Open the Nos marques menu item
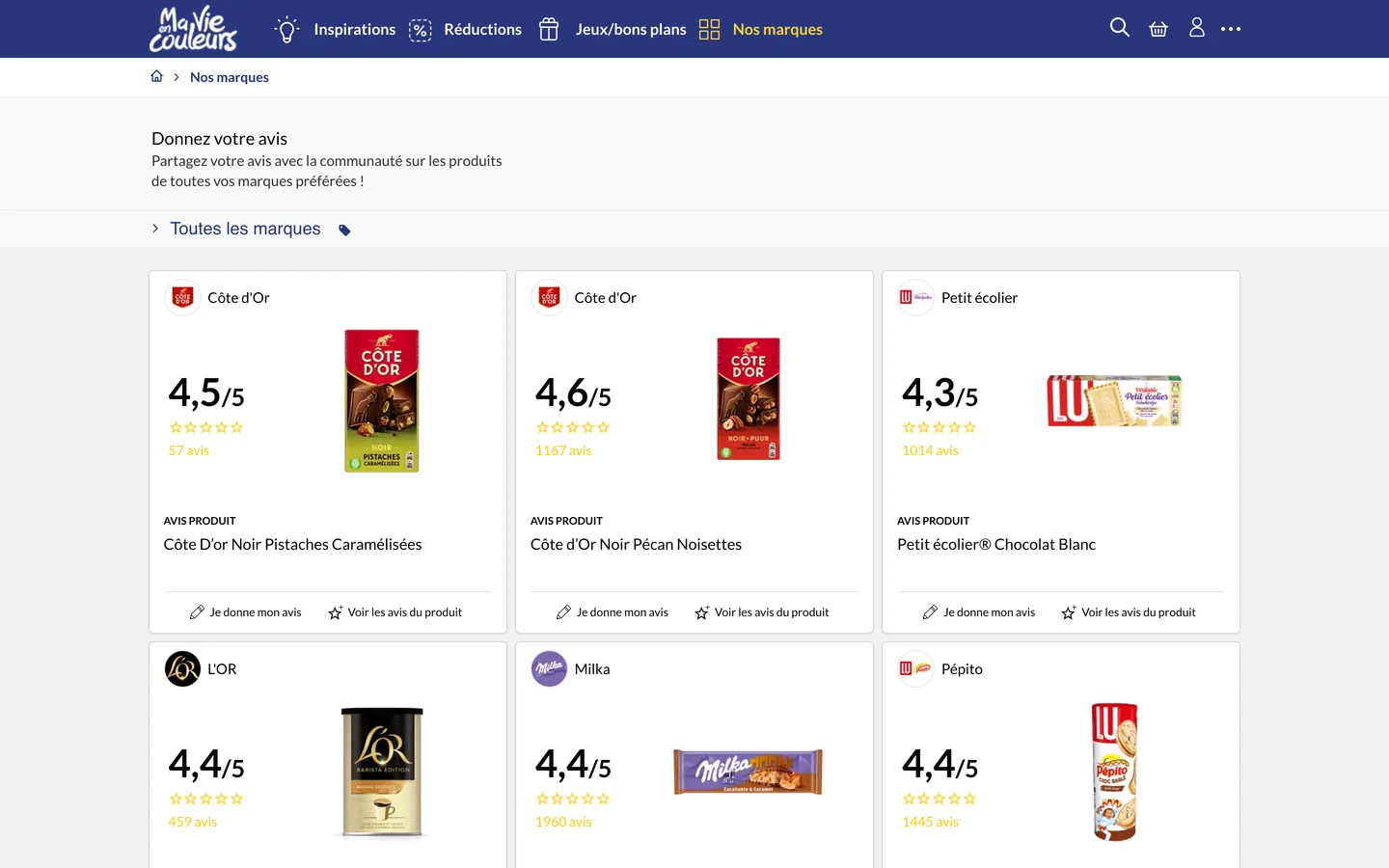 (x=777, y=30)
